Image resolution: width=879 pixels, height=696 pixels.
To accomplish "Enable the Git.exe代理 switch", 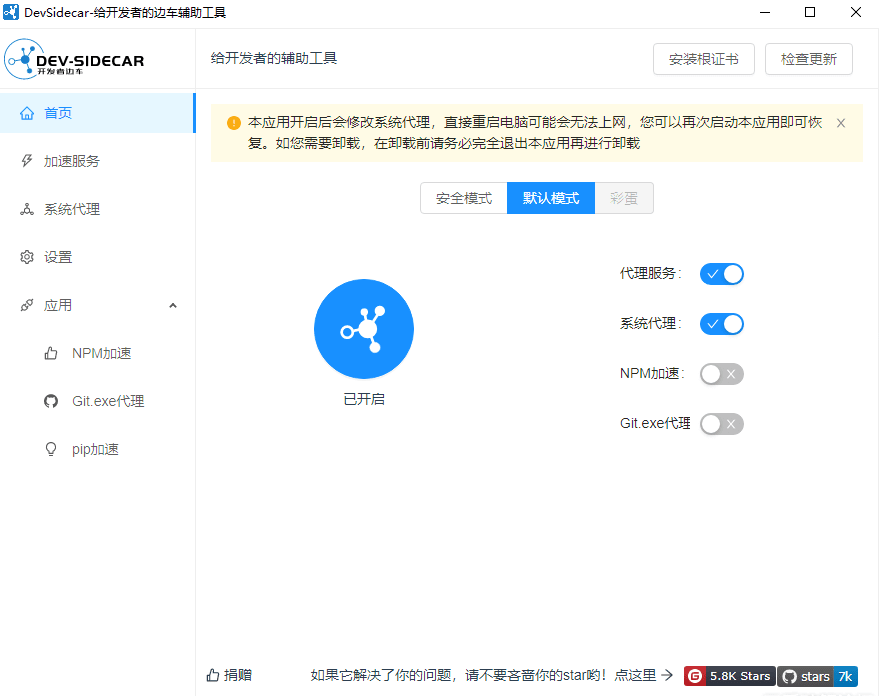I will [721, 423].
